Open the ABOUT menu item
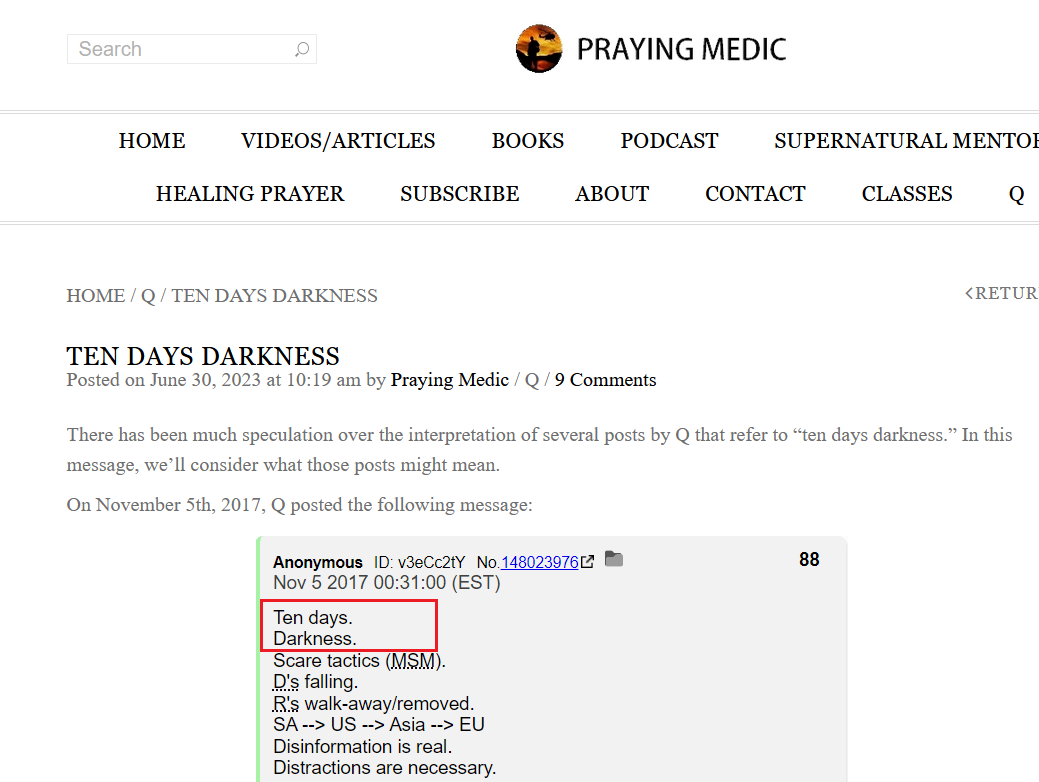The width and height of the screenshot is (1039, 782). coord(612,194)
